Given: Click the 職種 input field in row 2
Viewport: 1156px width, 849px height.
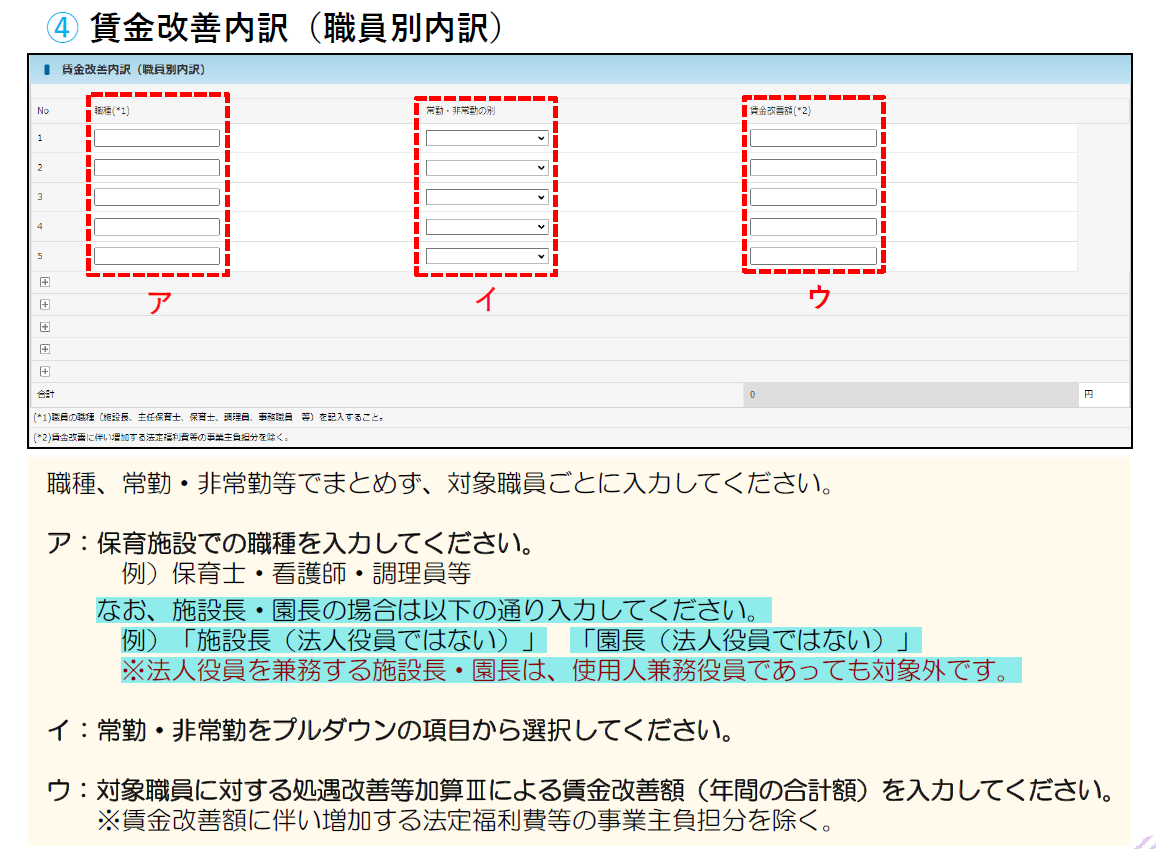Looking at the screenshot, I should [x=157, y=168].
